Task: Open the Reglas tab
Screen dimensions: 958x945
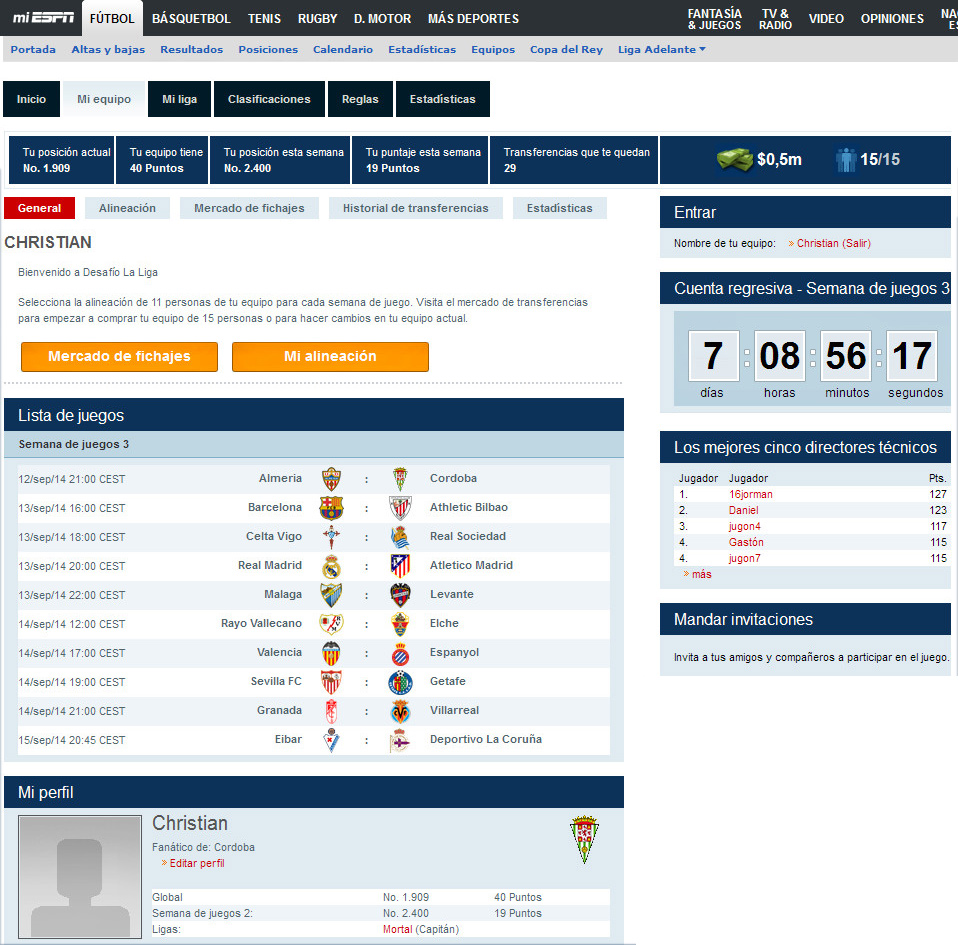Action: (360, 99)
